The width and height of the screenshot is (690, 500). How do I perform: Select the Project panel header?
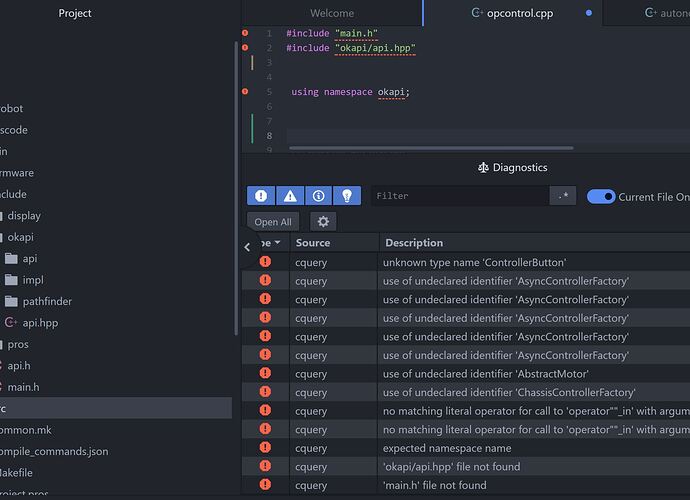[x=75, y=13]
